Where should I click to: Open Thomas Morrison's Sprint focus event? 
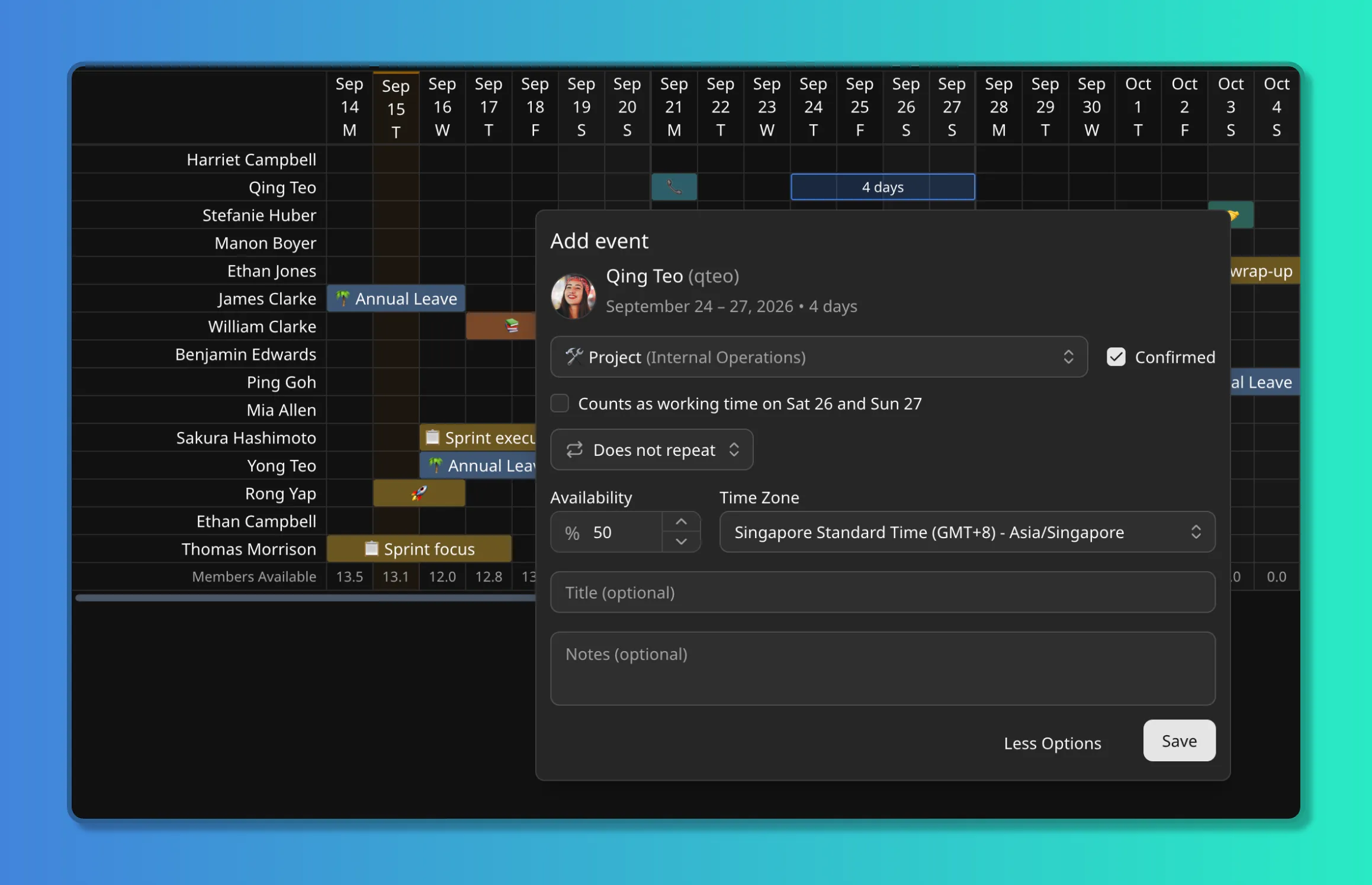click(x=419, y=549)
